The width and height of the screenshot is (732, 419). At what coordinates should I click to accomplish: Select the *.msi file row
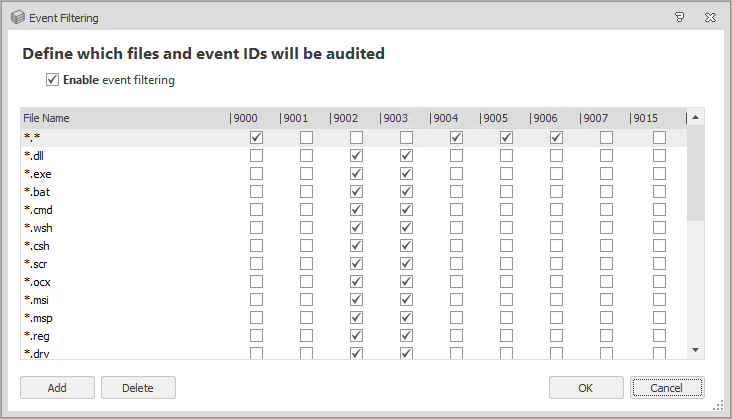click(36, 300)
